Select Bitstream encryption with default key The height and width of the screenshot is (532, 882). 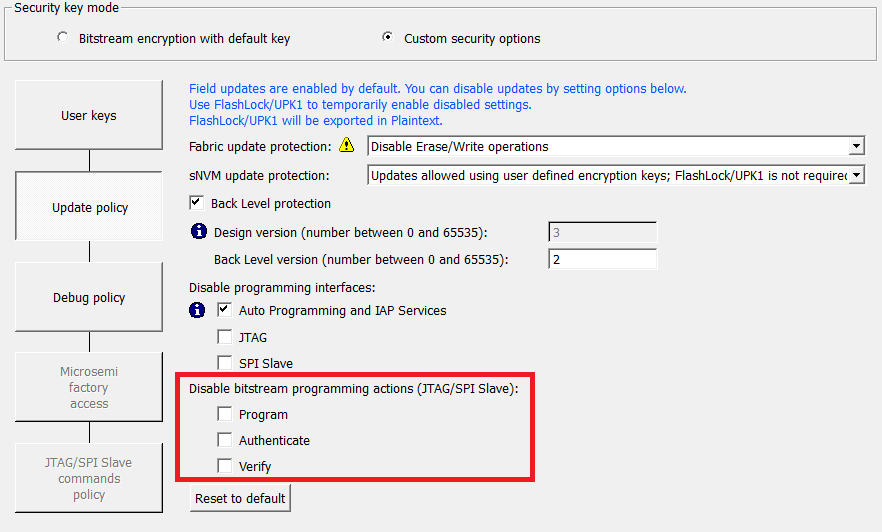pos(63,38)
